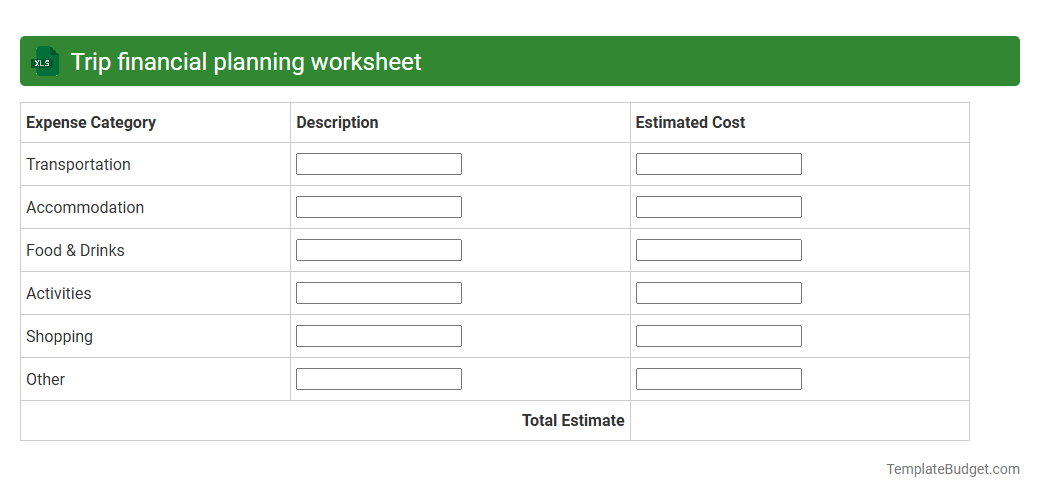Focus the Transportation estimated cost field
Viewport: 1040px width, 498px height.
pos(718,164)
